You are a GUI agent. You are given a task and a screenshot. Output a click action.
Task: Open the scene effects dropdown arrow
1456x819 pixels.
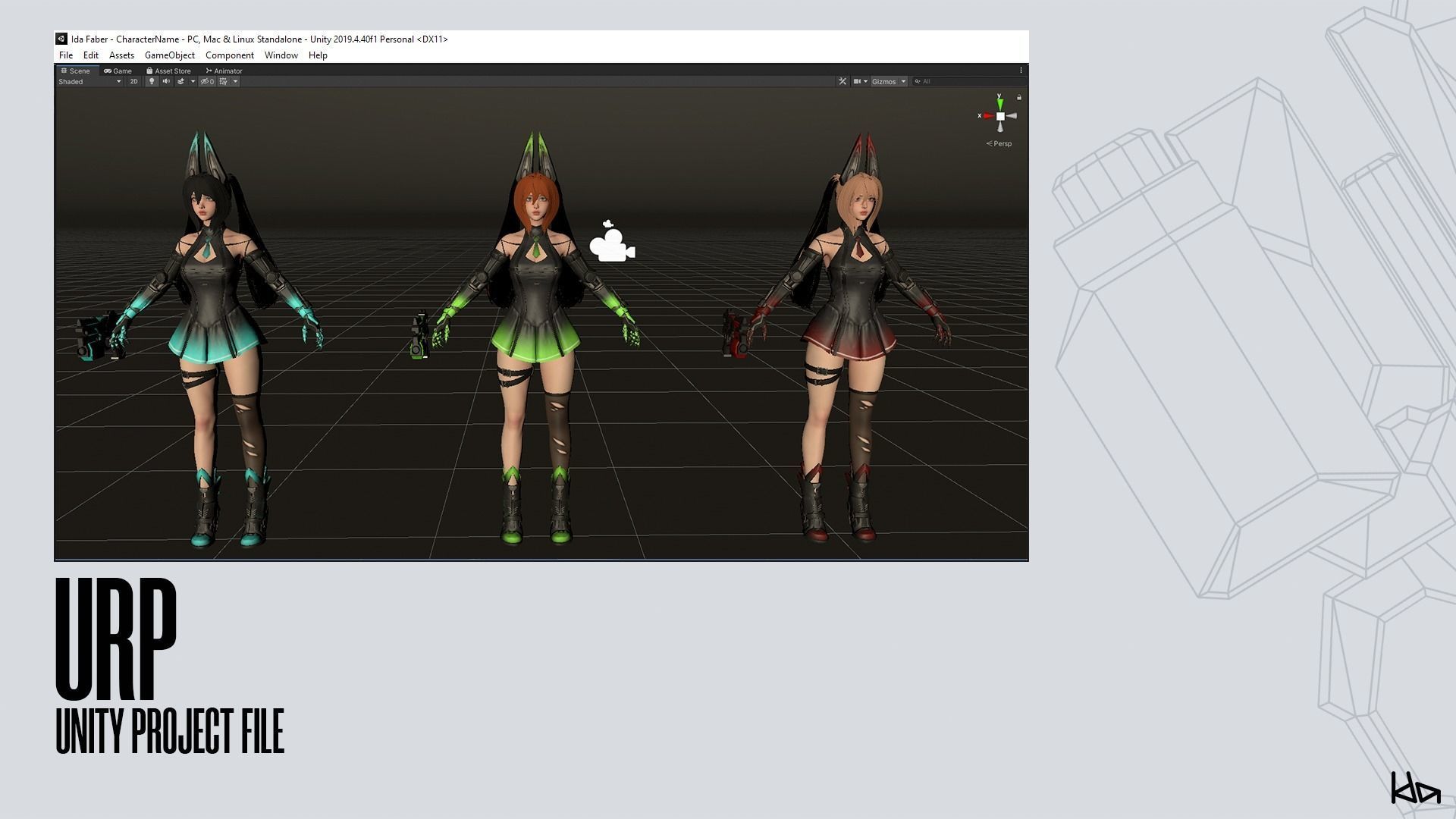point(193,81)
